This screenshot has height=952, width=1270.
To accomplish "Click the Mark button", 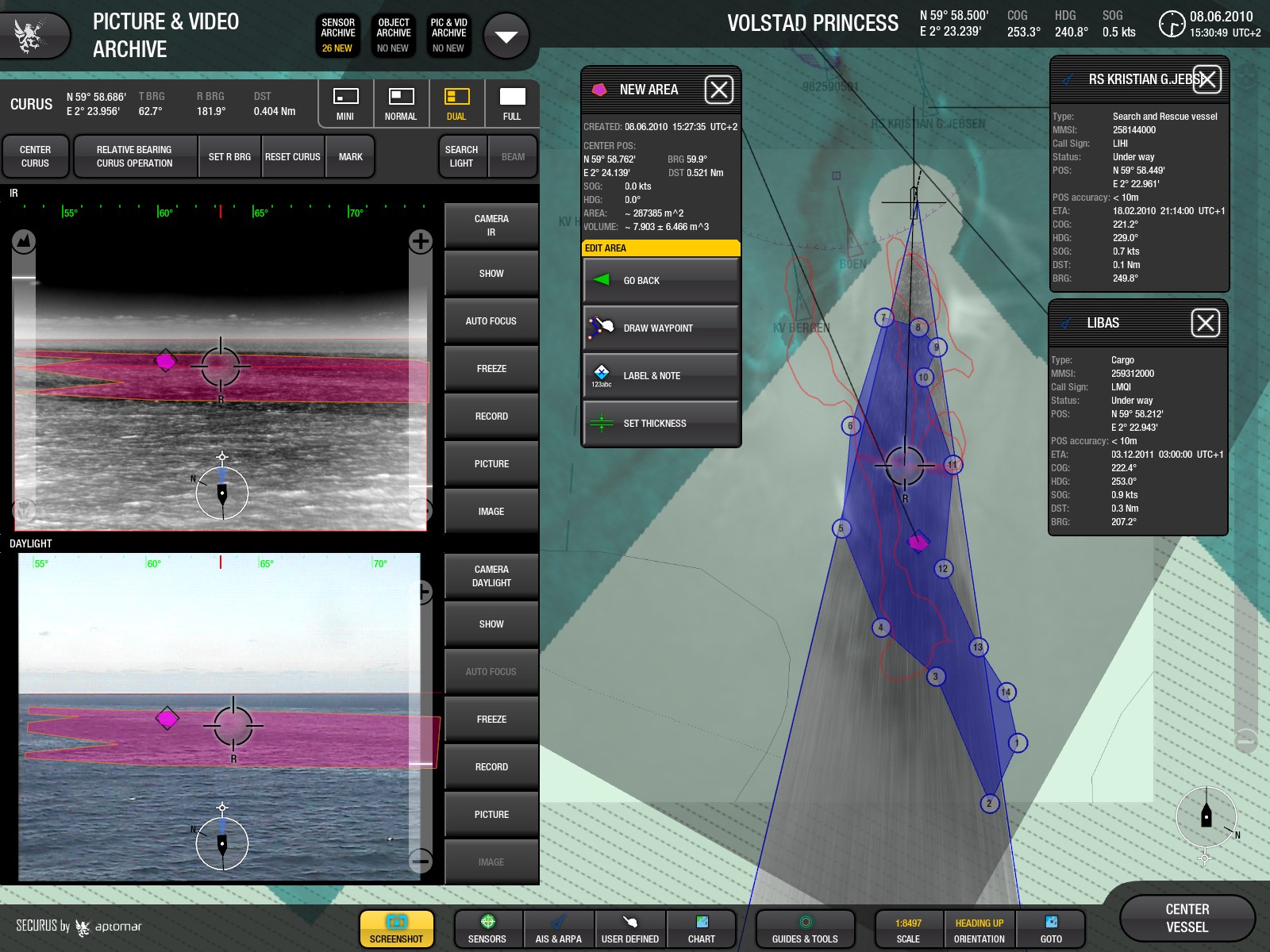I will click(x=350, y=156).
